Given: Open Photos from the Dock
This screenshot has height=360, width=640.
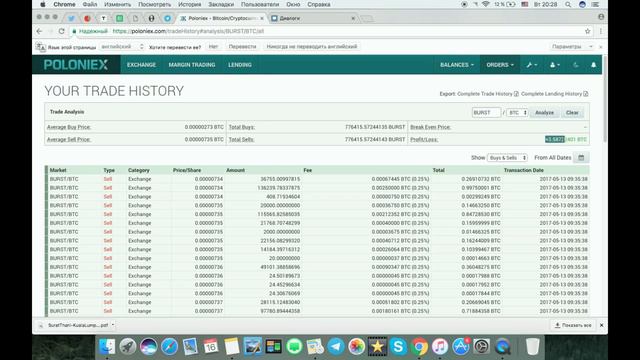Looking at the screenshot, I should [x=356, y=347].
